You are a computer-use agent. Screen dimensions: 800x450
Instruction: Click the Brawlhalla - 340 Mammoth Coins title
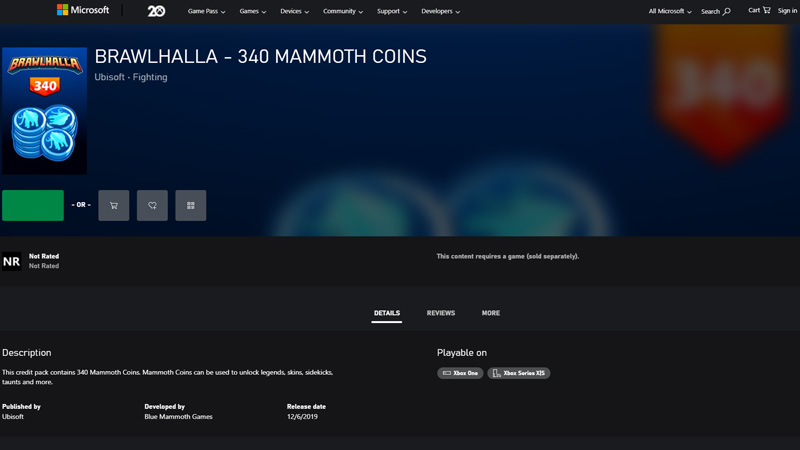(x=260, y=56)
